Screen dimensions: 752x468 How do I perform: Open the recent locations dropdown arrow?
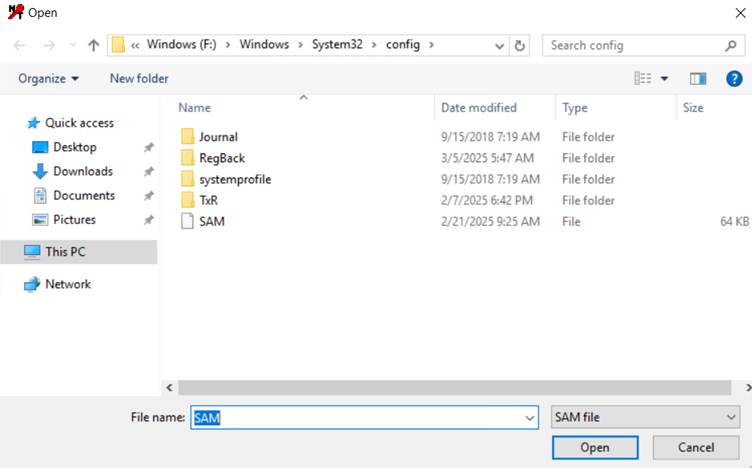click(x=72, y=46)
